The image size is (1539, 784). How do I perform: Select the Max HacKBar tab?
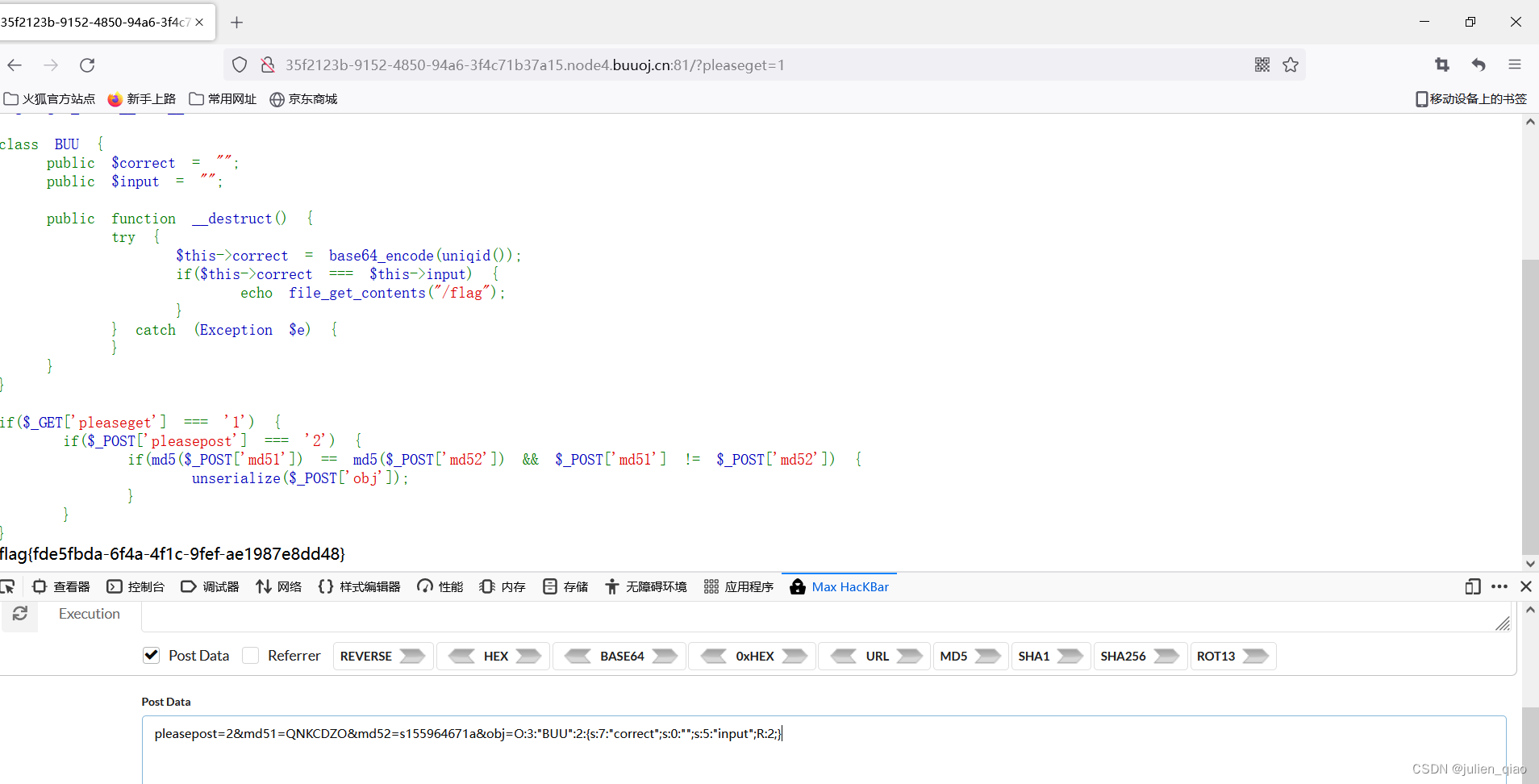coord(839,586)
